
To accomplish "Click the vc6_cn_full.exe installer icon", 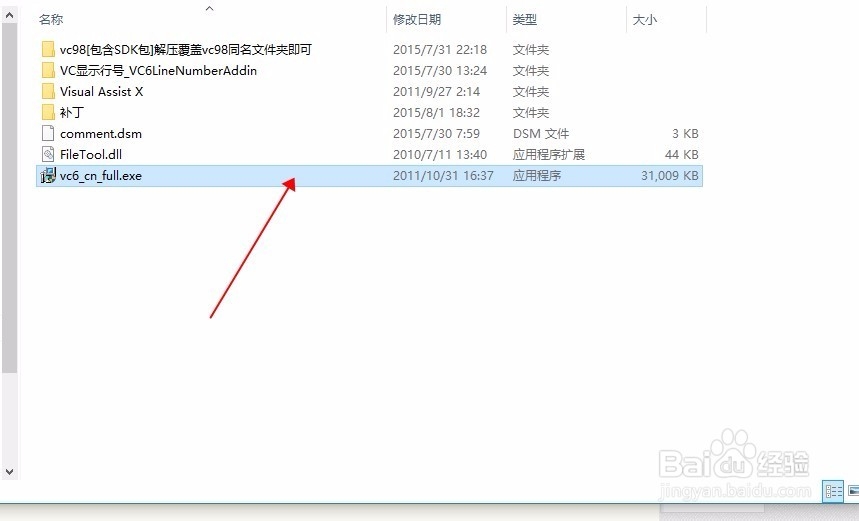I will tap(48, 175).
